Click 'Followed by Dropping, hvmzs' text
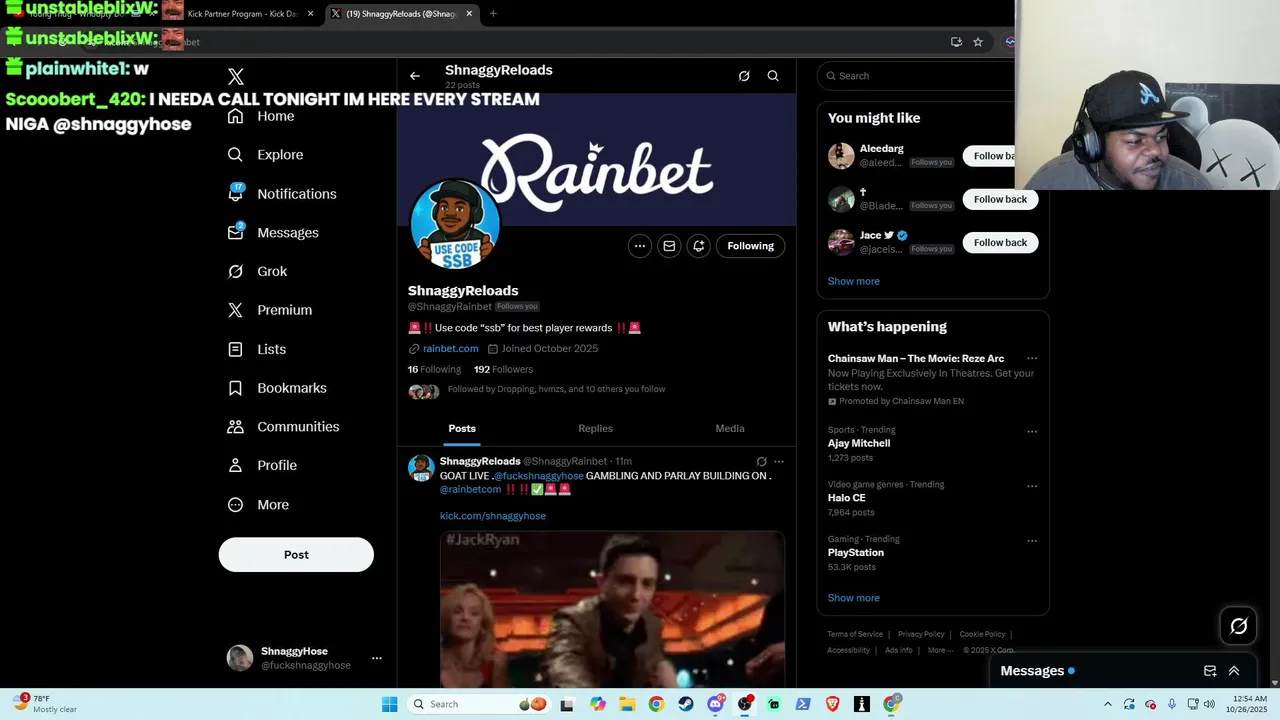 point(556,389)
